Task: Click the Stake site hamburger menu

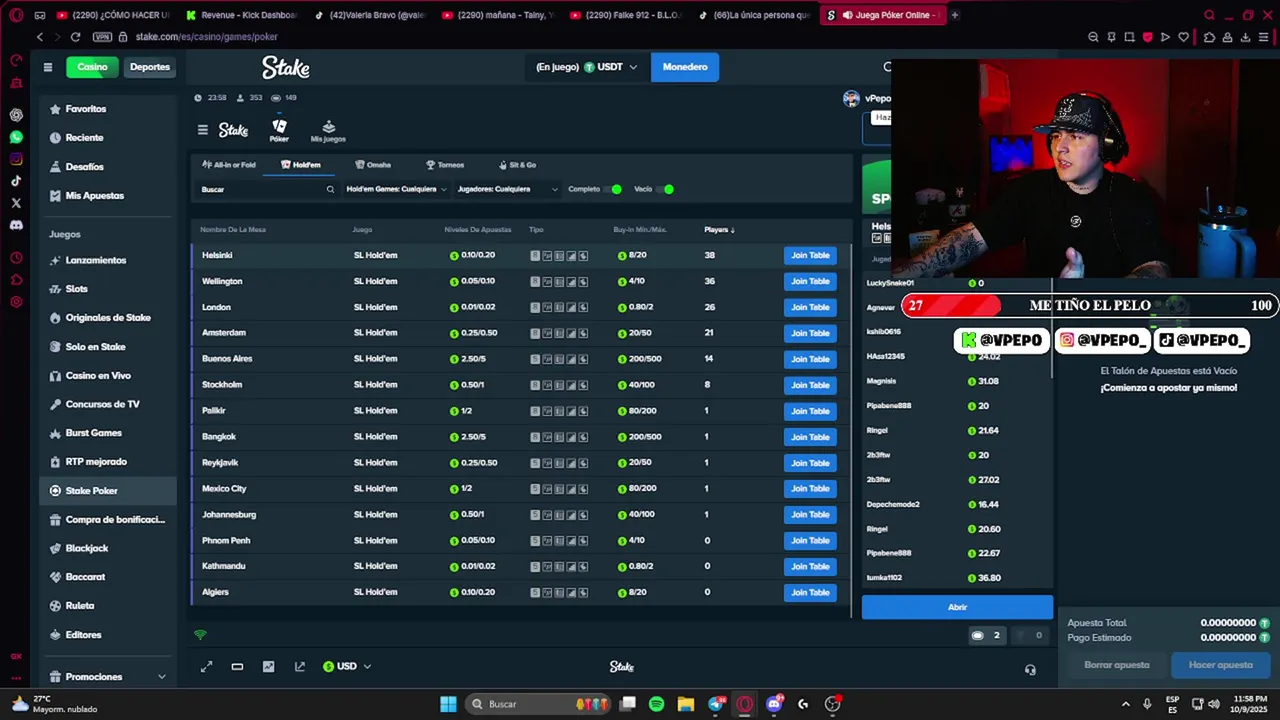Action: [x=47, y=67]
